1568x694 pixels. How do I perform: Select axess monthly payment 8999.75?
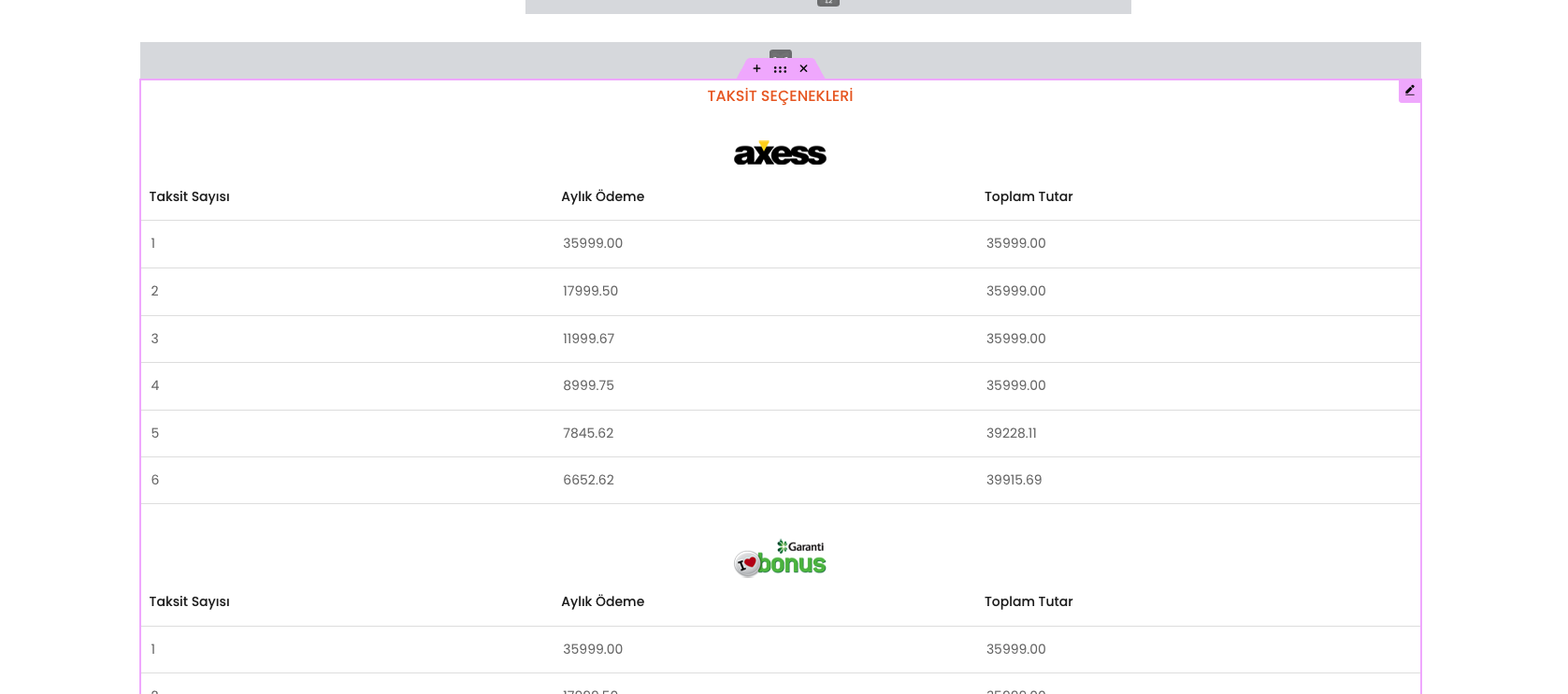click(x=589, y=385)
